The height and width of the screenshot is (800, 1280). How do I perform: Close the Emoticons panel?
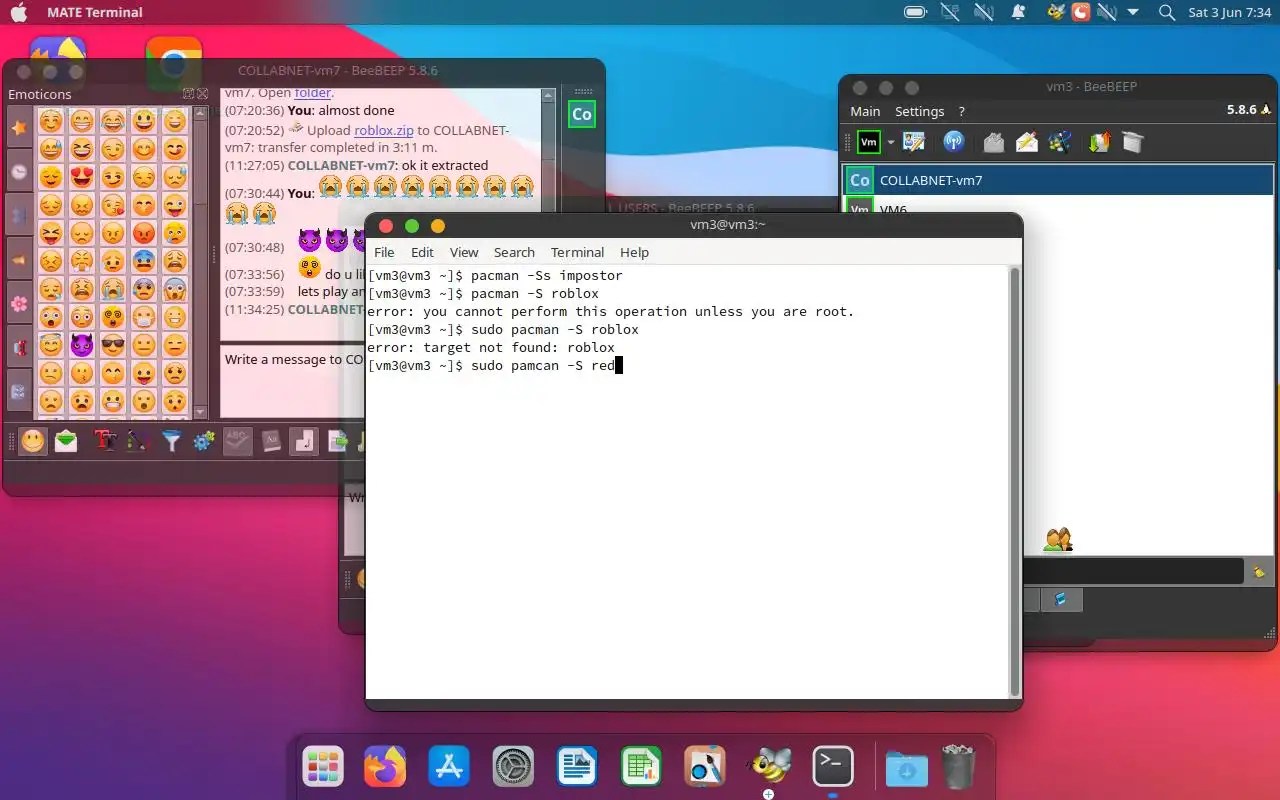pos(201,94)
